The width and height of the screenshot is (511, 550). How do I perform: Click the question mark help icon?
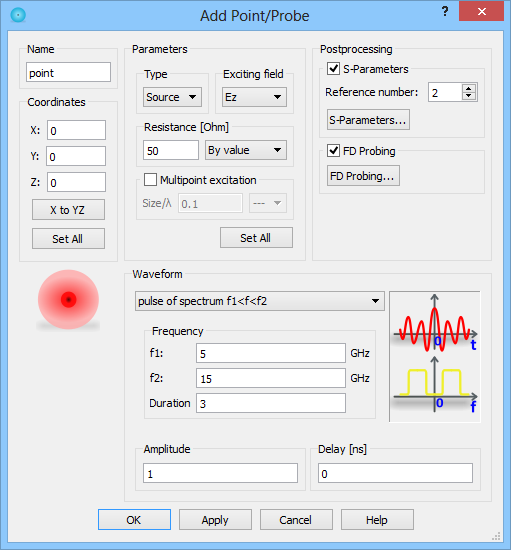tap(445, 12)
